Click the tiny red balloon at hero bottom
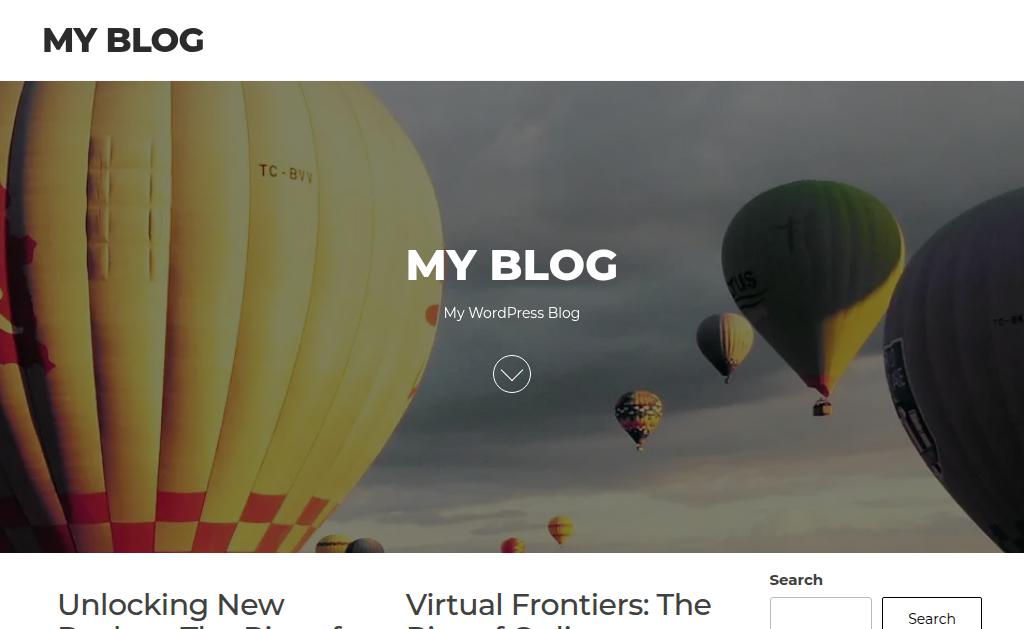Viewport: 1024px width, 629px height. tap(513, 545)
